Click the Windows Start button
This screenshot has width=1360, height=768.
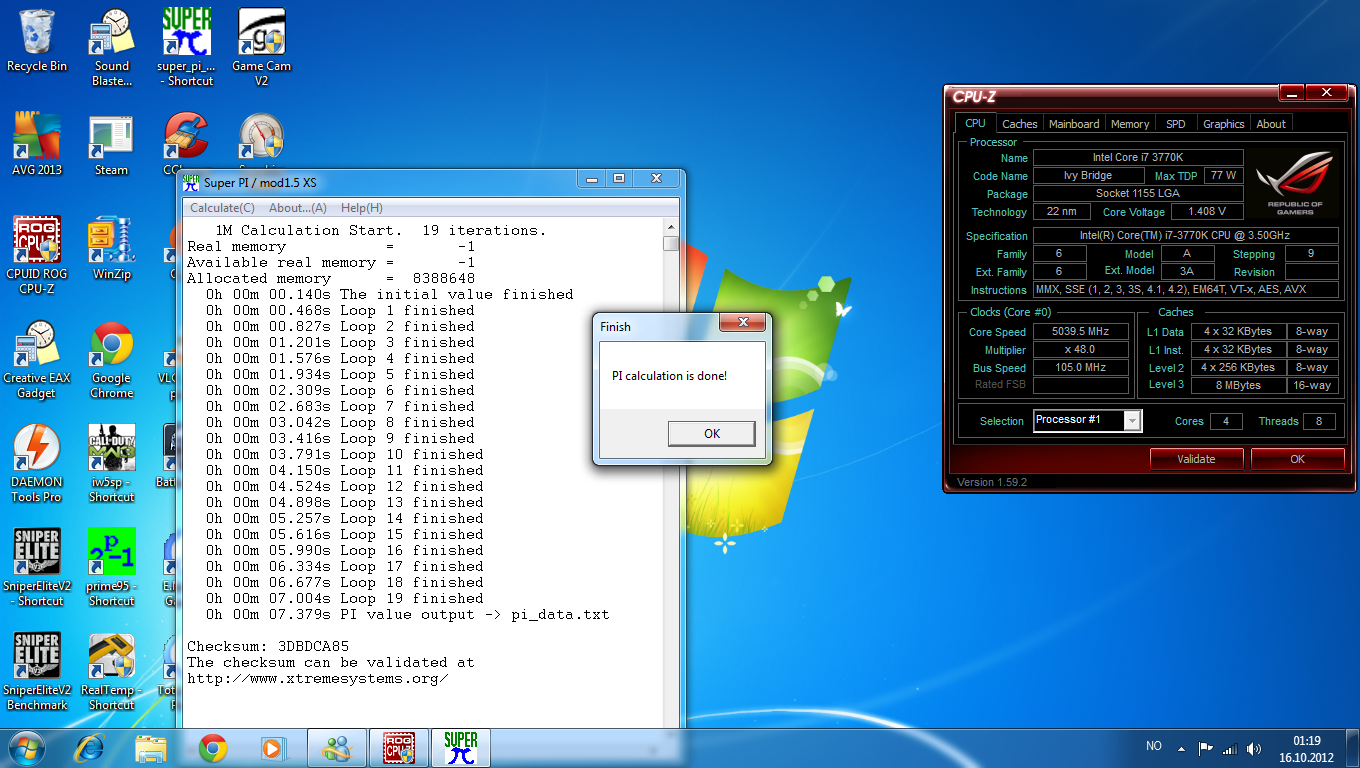click(x=27, y=748)
